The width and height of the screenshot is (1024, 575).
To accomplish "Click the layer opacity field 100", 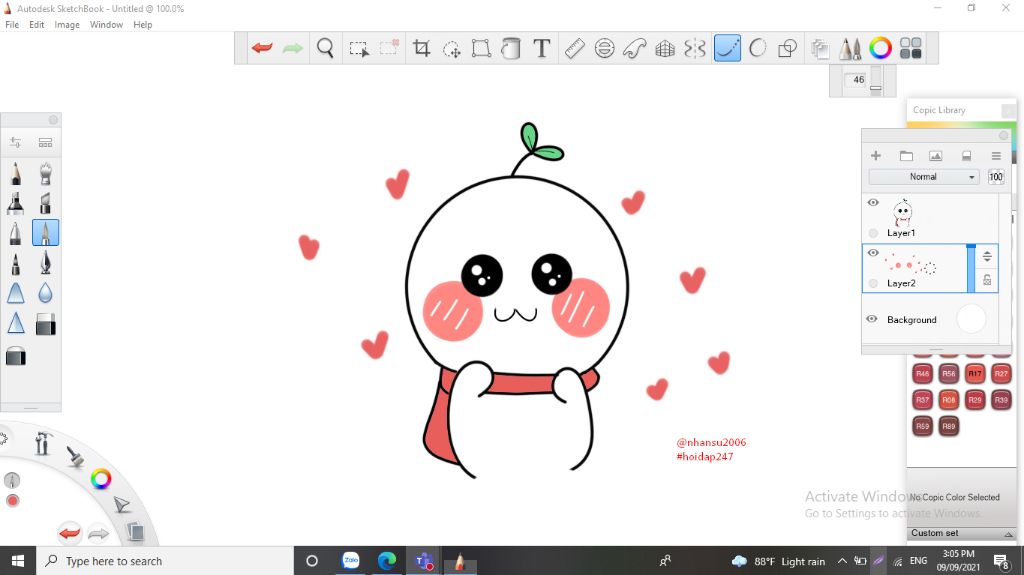I will click(995, 177).
